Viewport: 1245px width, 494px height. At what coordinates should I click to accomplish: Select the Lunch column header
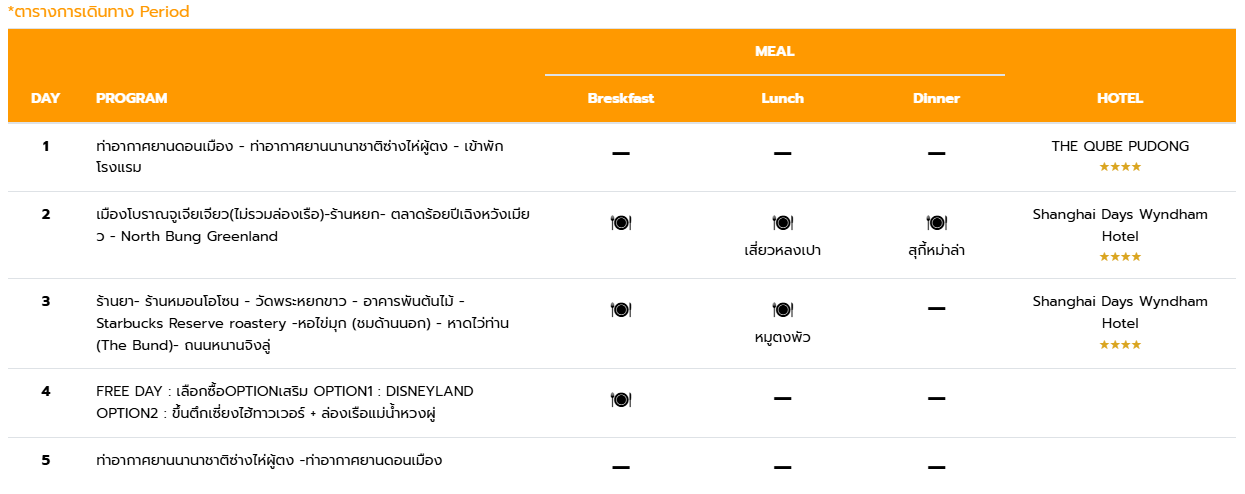[783, 98]
